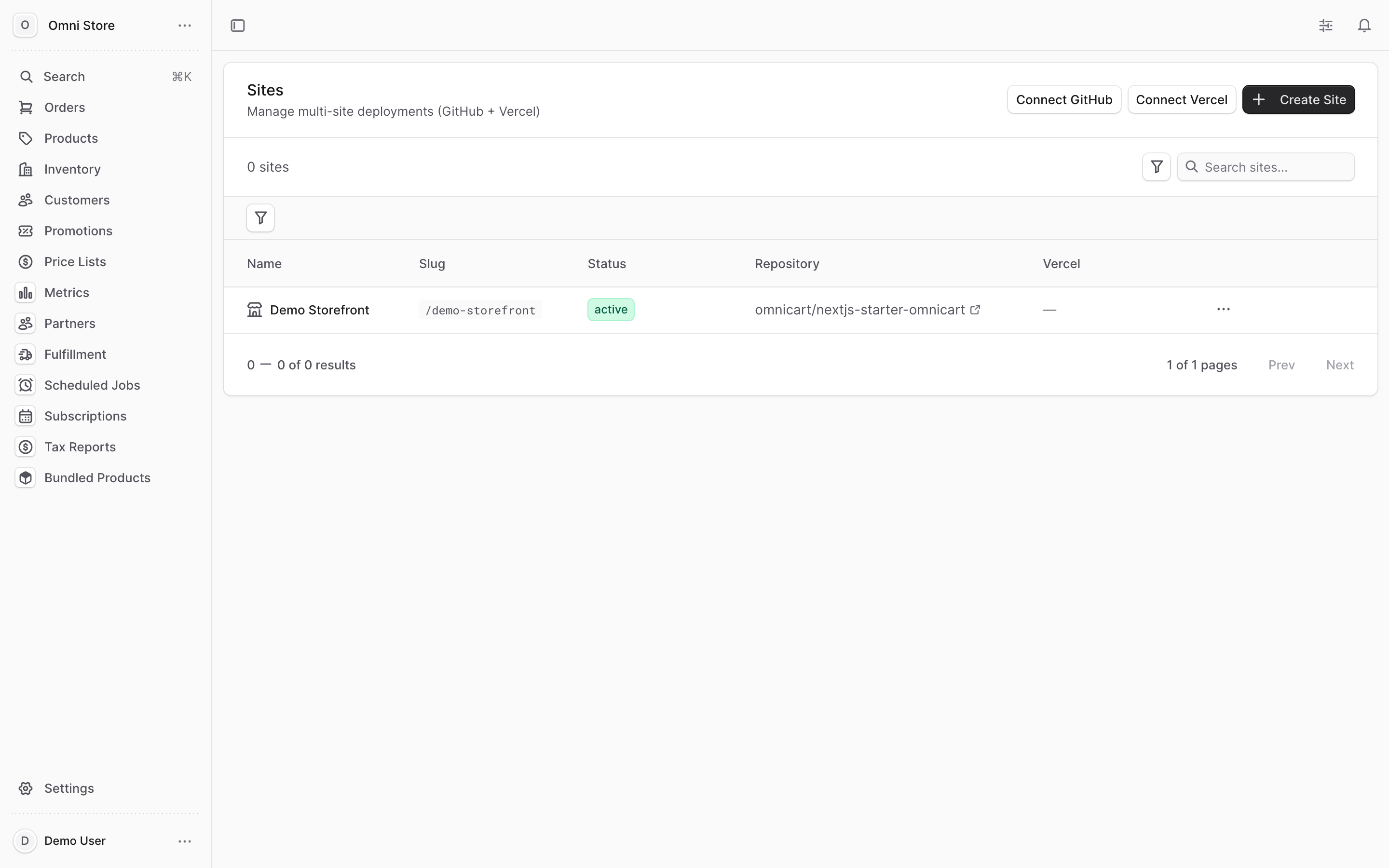This screenshot has height=868, width=1389.
Task: Click the active status badge
Action: pos(611,310)
